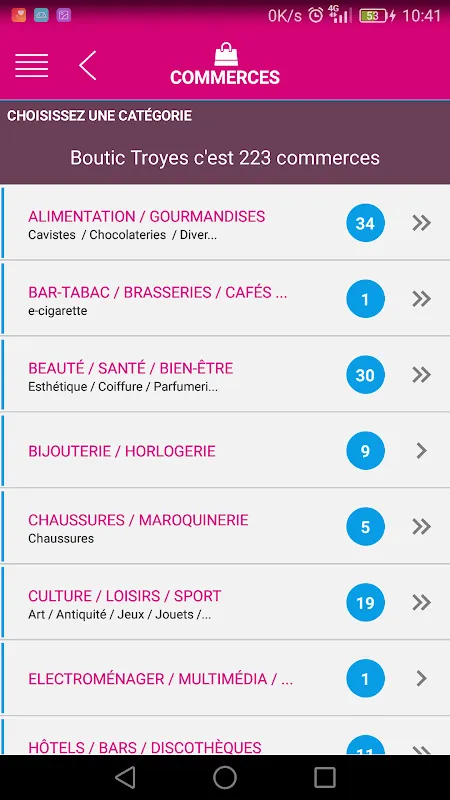Open Android recent apps square button

coord(324,778)
